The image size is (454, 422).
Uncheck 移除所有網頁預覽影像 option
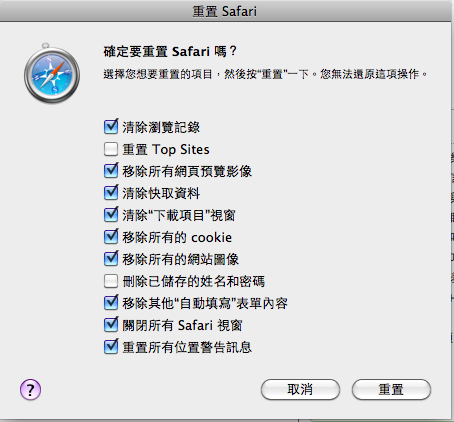111,171
